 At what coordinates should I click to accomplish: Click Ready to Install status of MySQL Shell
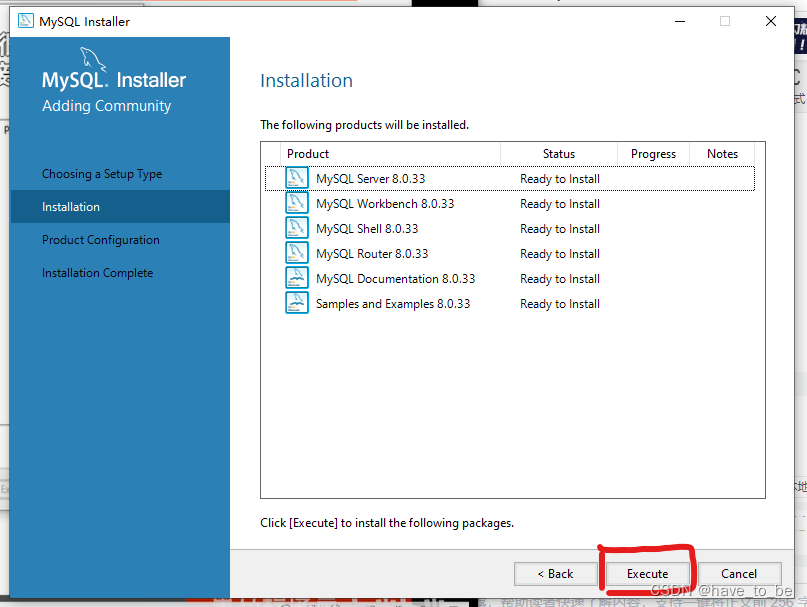(560, 229)
